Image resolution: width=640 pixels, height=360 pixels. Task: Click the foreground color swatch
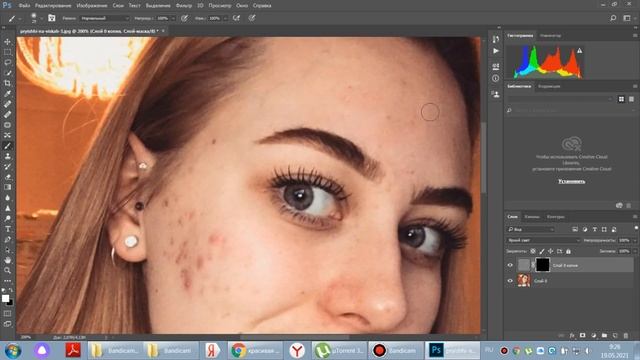5,298
